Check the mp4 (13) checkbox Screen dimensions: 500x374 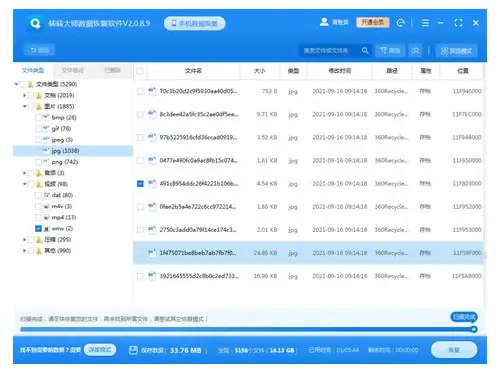pyautogui.click(x=38, y=217)
